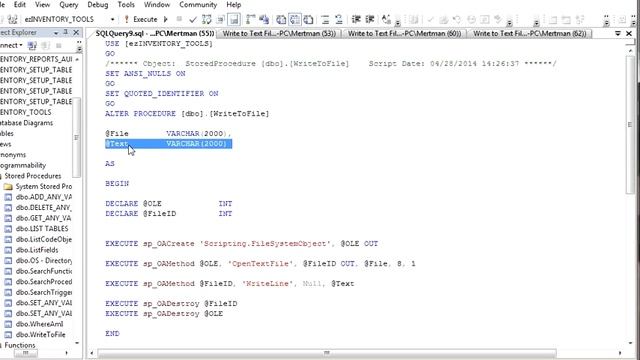Screen dimensions: 640x360
Task: Toggle Include Actual Execution Plan
Action: 251,19
